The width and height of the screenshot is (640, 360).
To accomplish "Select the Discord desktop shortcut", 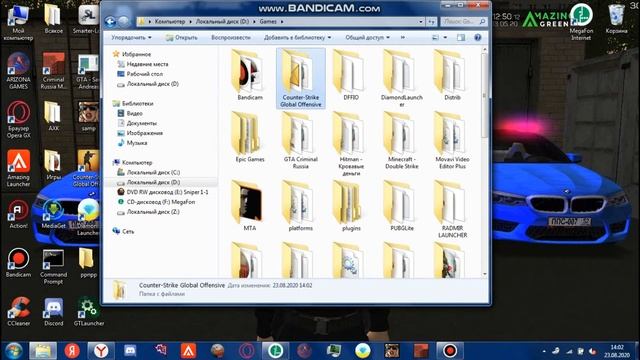I will pyautogui.click(x=53, y=311).
